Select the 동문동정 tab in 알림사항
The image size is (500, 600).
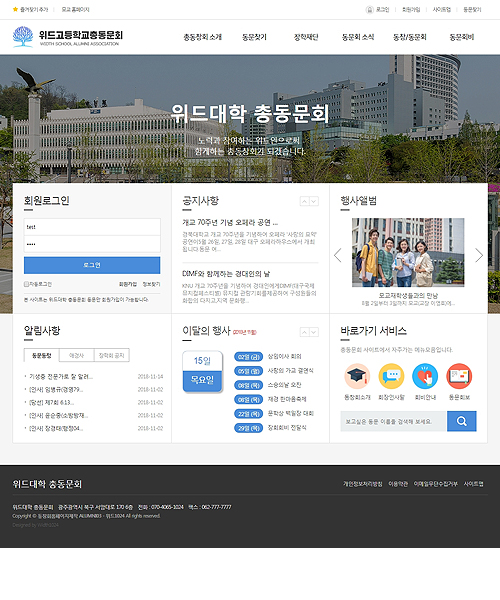pos(41,355)
